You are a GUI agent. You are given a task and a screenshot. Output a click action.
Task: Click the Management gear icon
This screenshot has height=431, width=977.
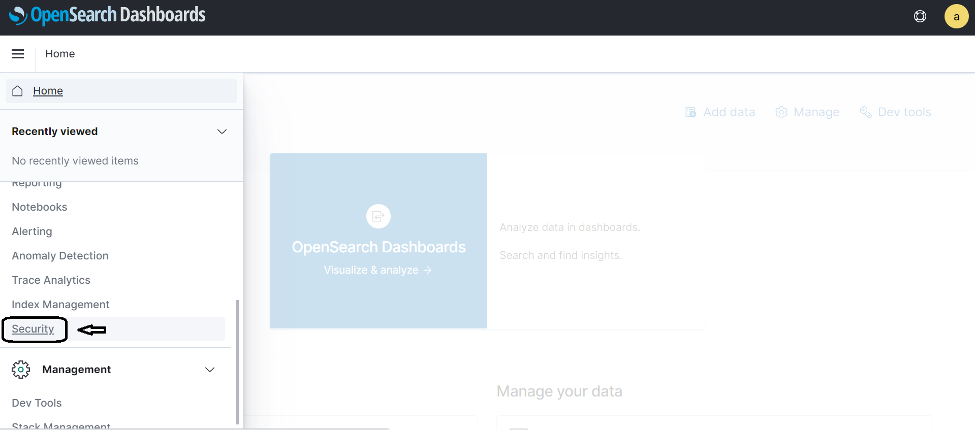tap(21, 369)
